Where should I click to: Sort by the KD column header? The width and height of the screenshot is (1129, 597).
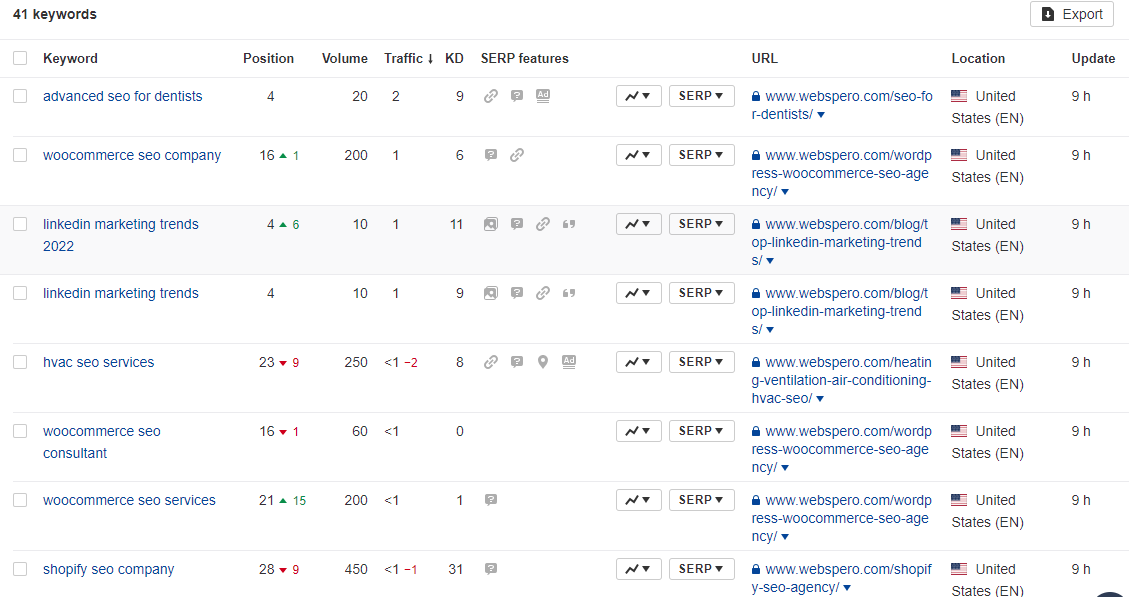tap(454, 58)
